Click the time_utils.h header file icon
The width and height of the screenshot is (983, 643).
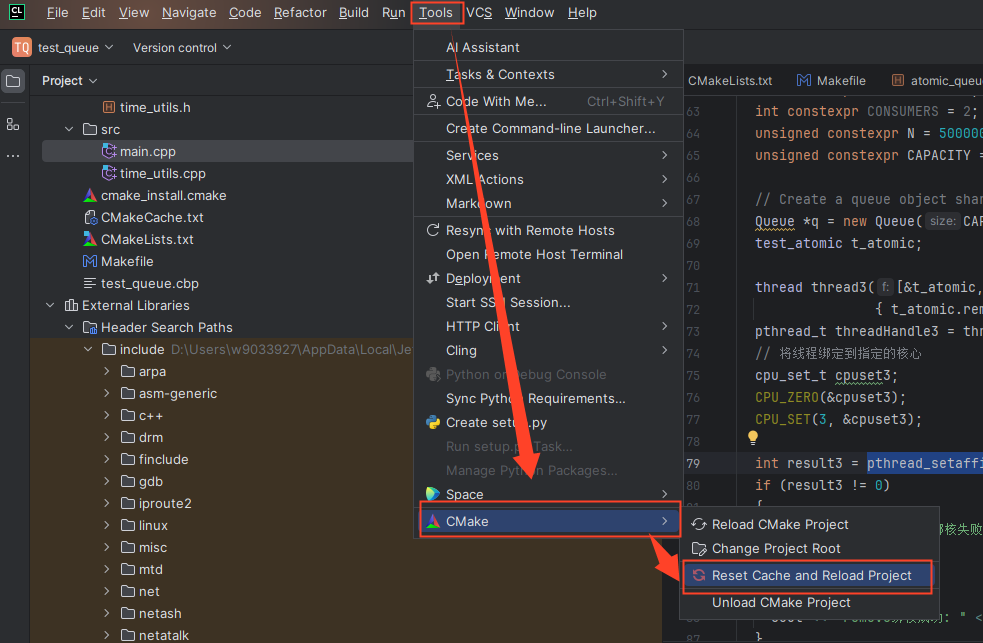[x=108, y=107]
